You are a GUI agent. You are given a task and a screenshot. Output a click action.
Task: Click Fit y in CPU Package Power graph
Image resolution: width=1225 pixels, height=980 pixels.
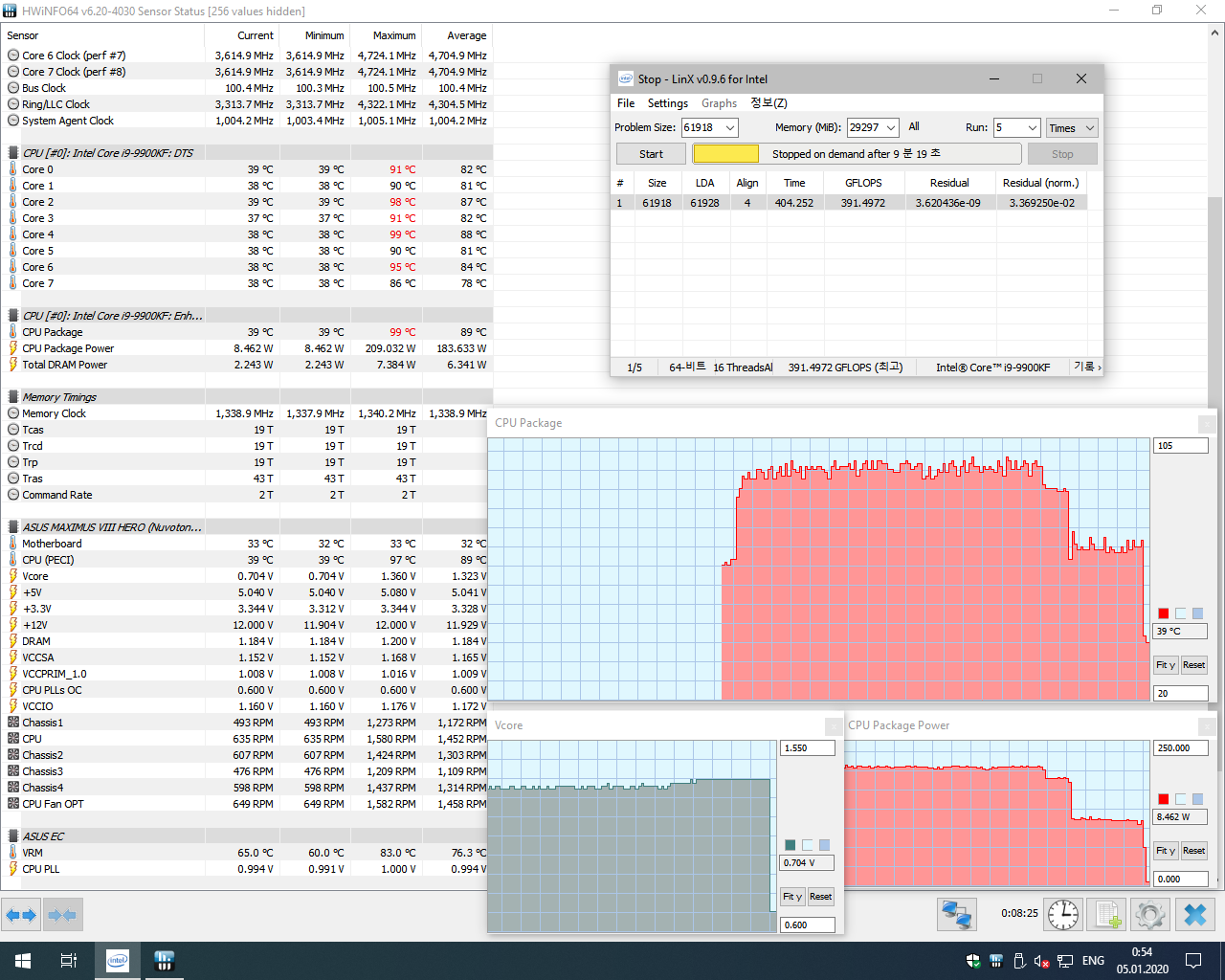point(1166,851)
